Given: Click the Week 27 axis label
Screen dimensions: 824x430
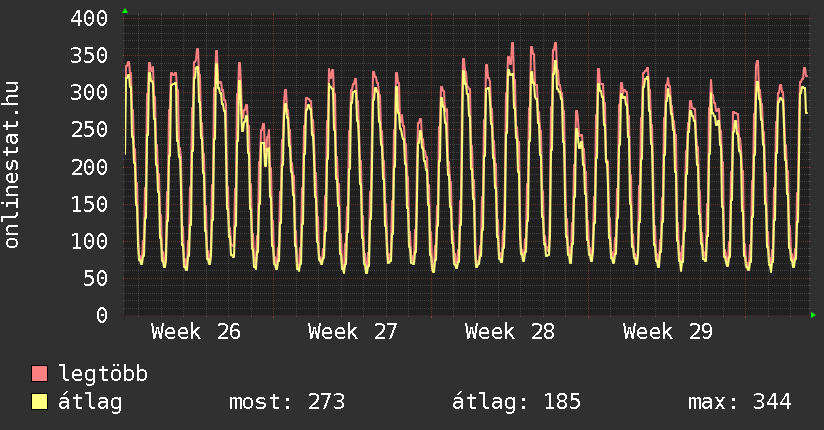Looking at the screenshot, I should [353, 332].
